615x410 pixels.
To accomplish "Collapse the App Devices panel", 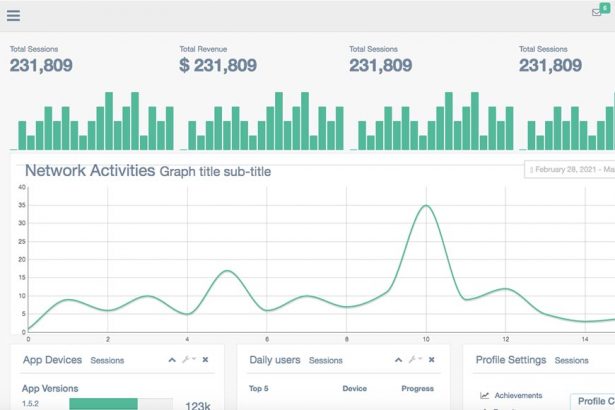I will click(172, 360).
